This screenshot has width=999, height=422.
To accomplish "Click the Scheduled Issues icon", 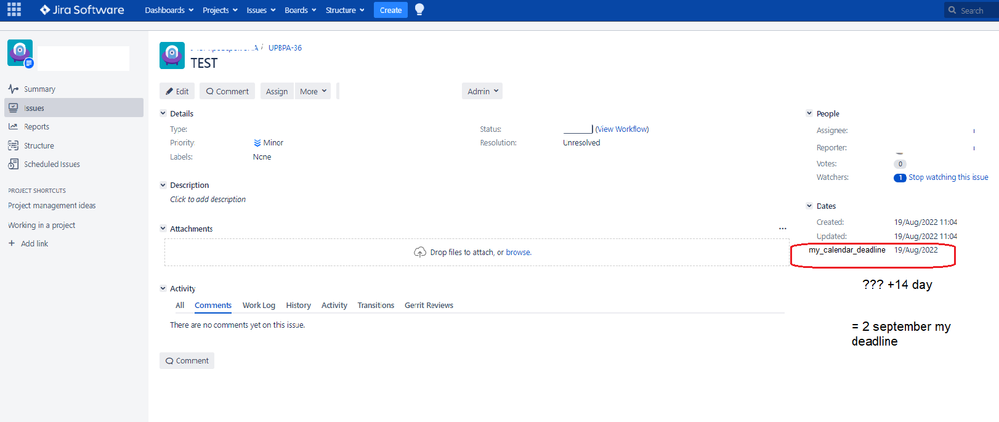I will [x=13, y=164].
